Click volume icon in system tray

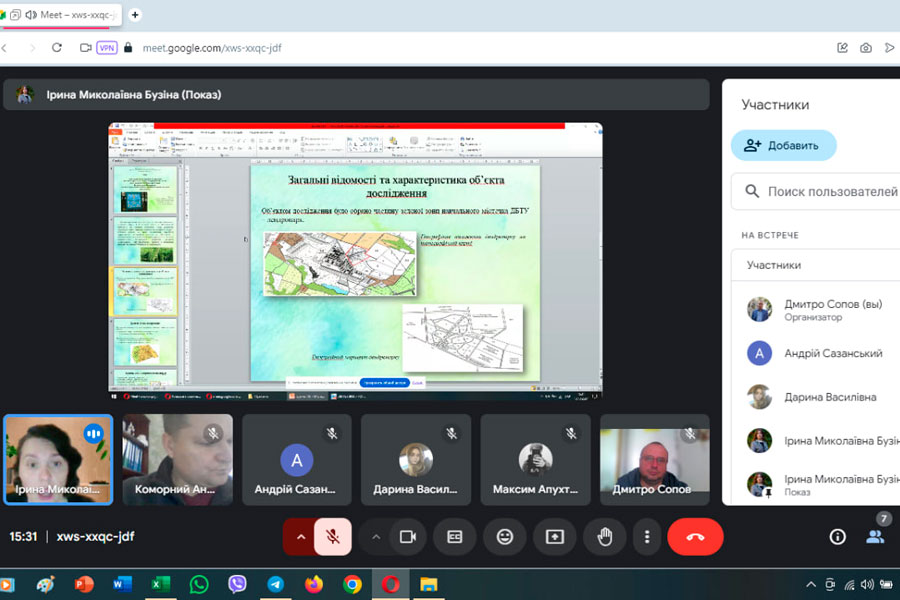pyautogui.click(x=867, y=584)
